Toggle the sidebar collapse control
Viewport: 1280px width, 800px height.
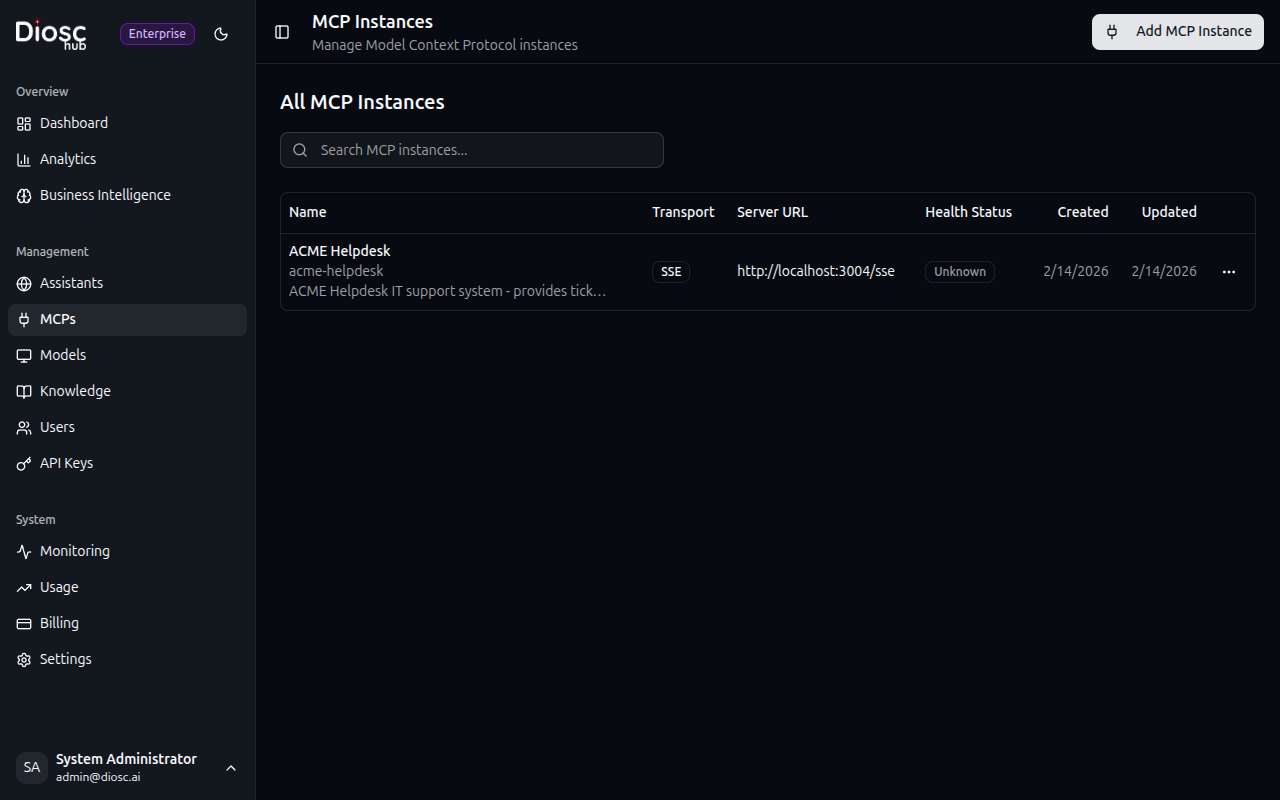tap(281, 32)
